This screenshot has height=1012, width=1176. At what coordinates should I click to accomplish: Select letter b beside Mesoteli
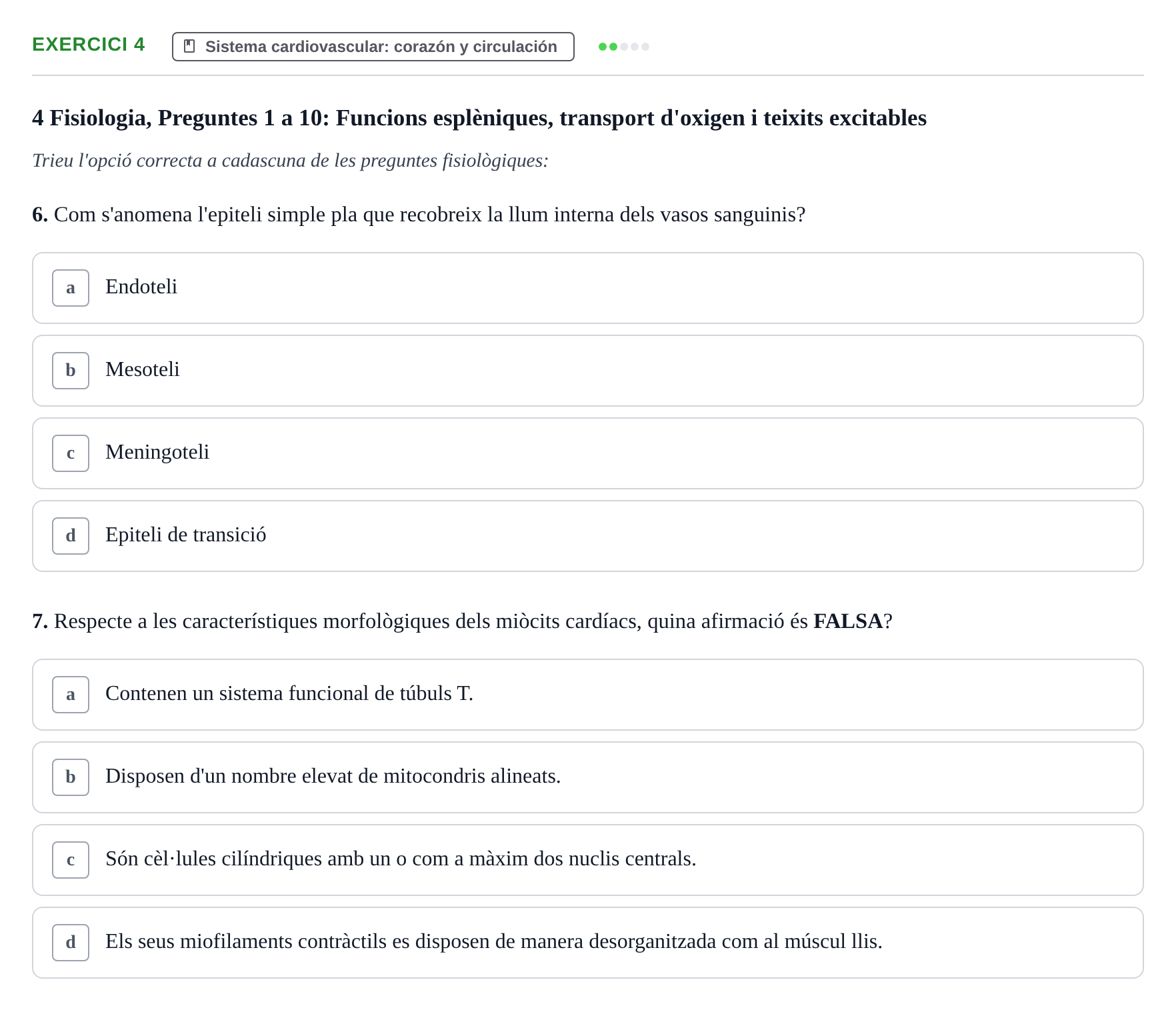[71, 371]
